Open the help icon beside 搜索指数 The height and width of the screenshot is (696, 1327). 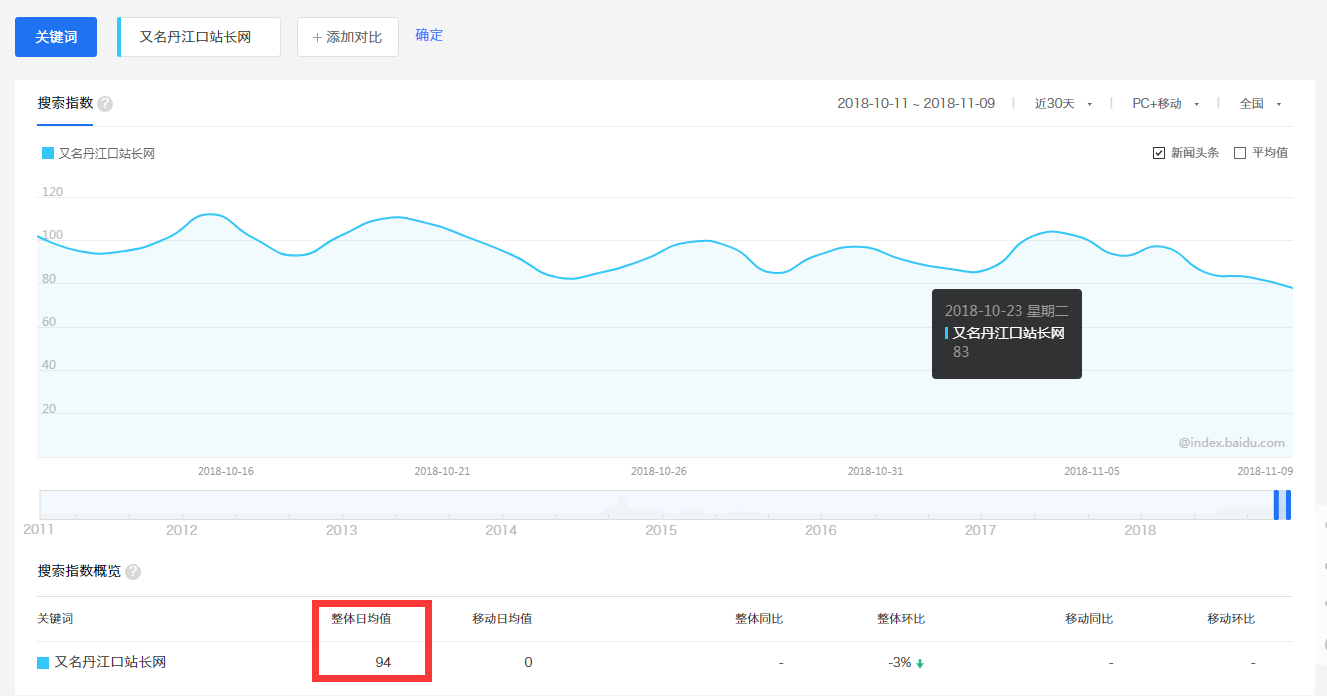105,104
